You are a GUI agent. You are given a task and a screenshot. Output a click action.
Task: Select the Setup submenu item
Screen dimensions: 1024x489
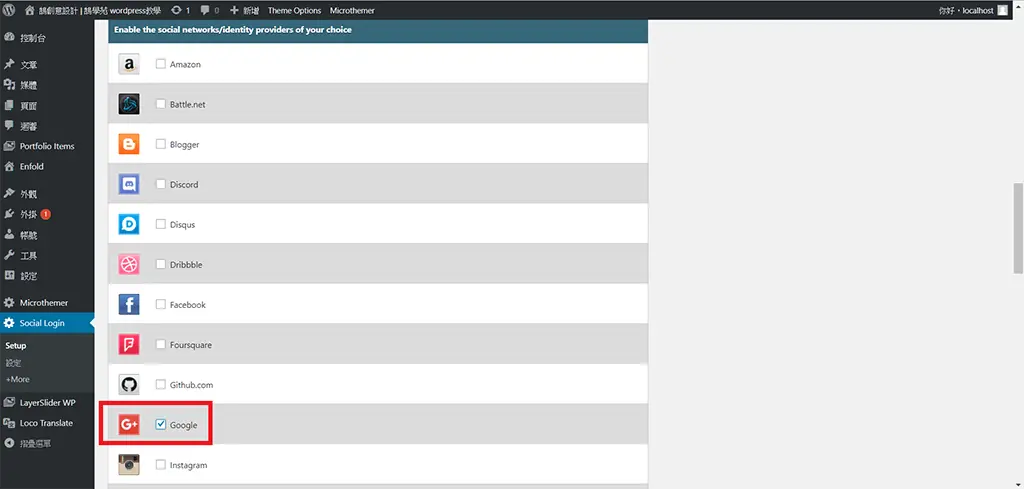(x=16, y=346)
